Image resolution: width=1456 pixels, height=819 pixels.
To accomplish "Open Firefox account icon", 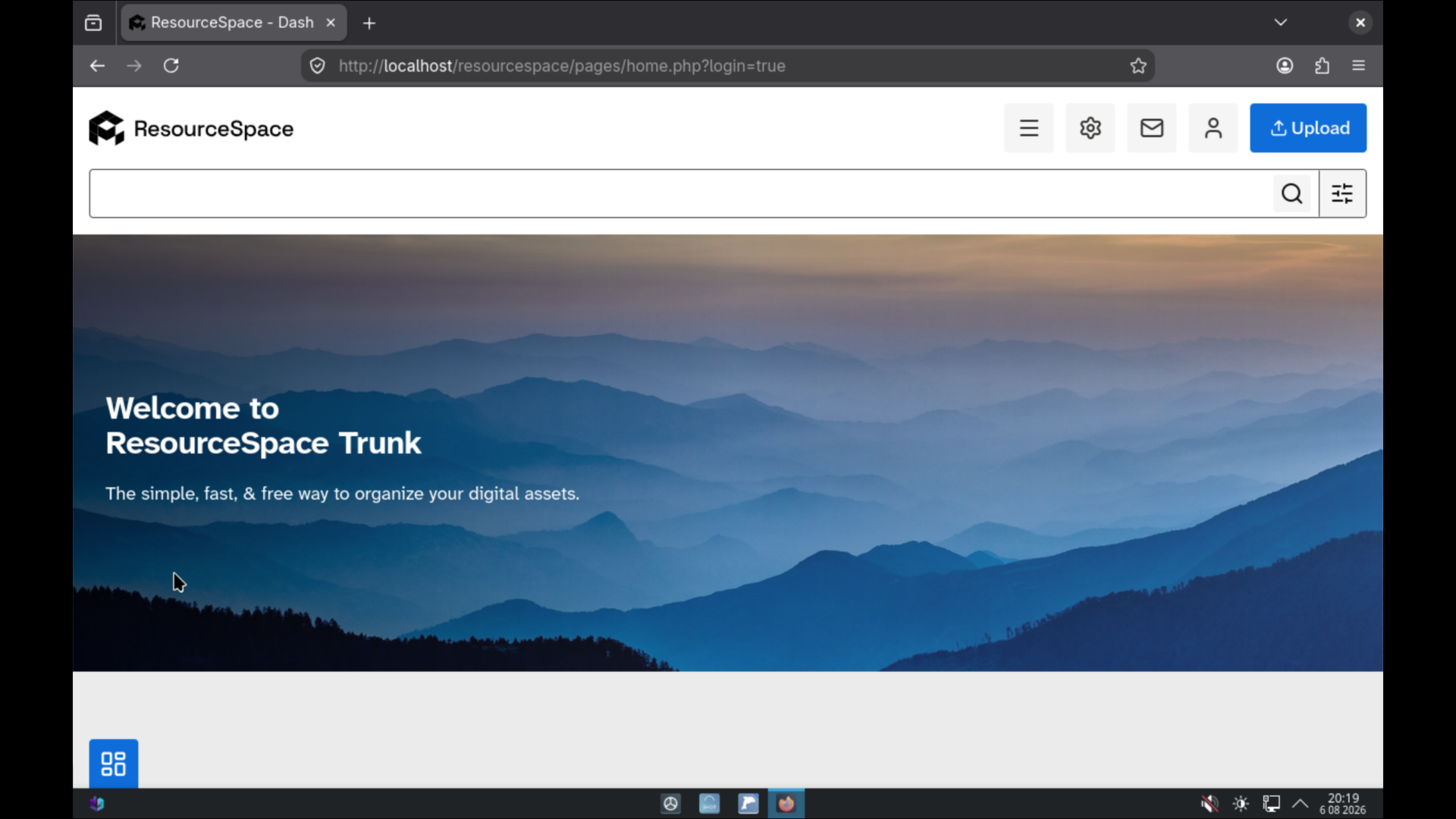I will point(1284,66).
